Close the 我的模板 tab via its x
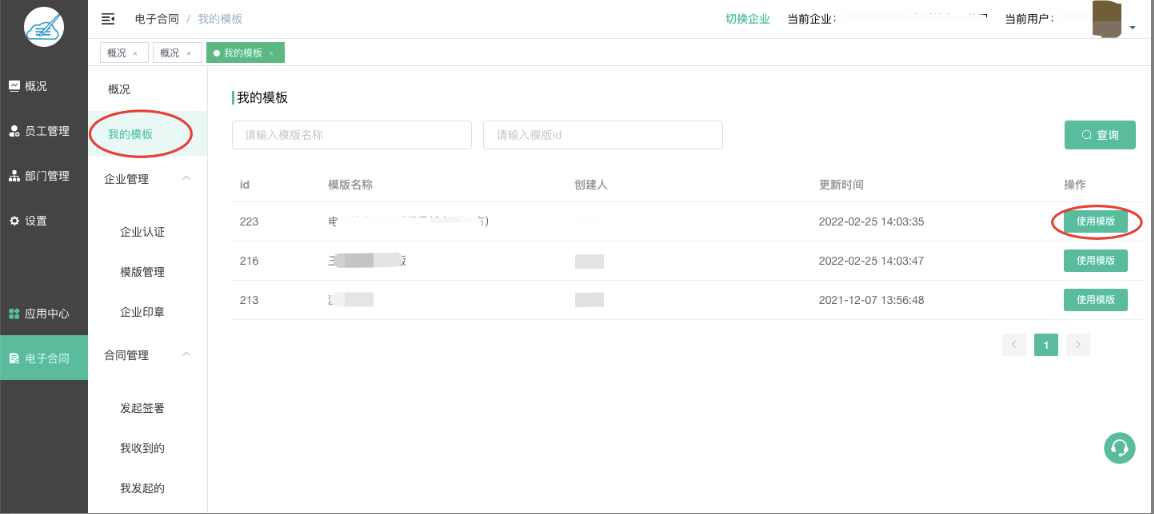 click(271, 53)
